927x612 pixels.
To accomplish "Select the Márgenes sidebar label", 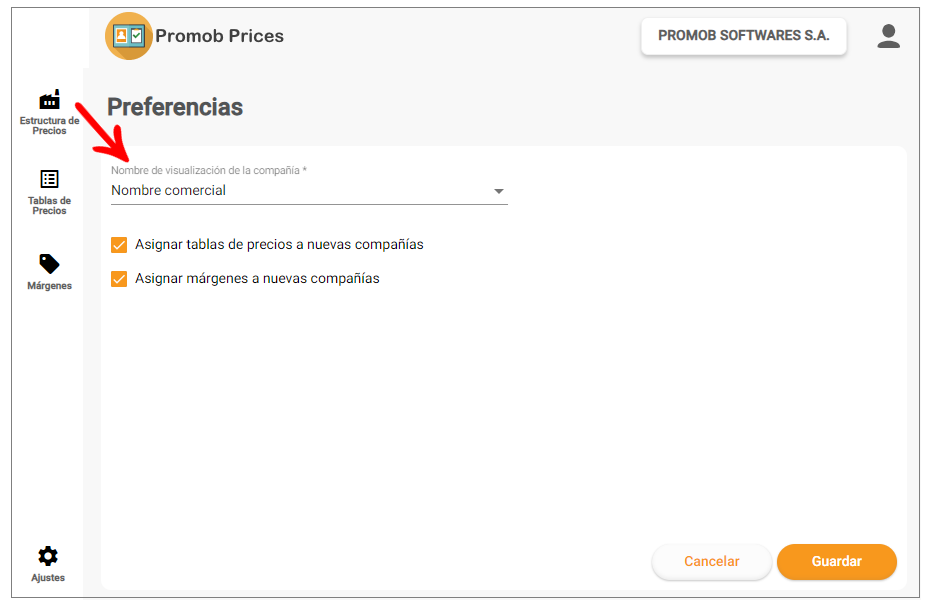I will (x=50, y=286).
